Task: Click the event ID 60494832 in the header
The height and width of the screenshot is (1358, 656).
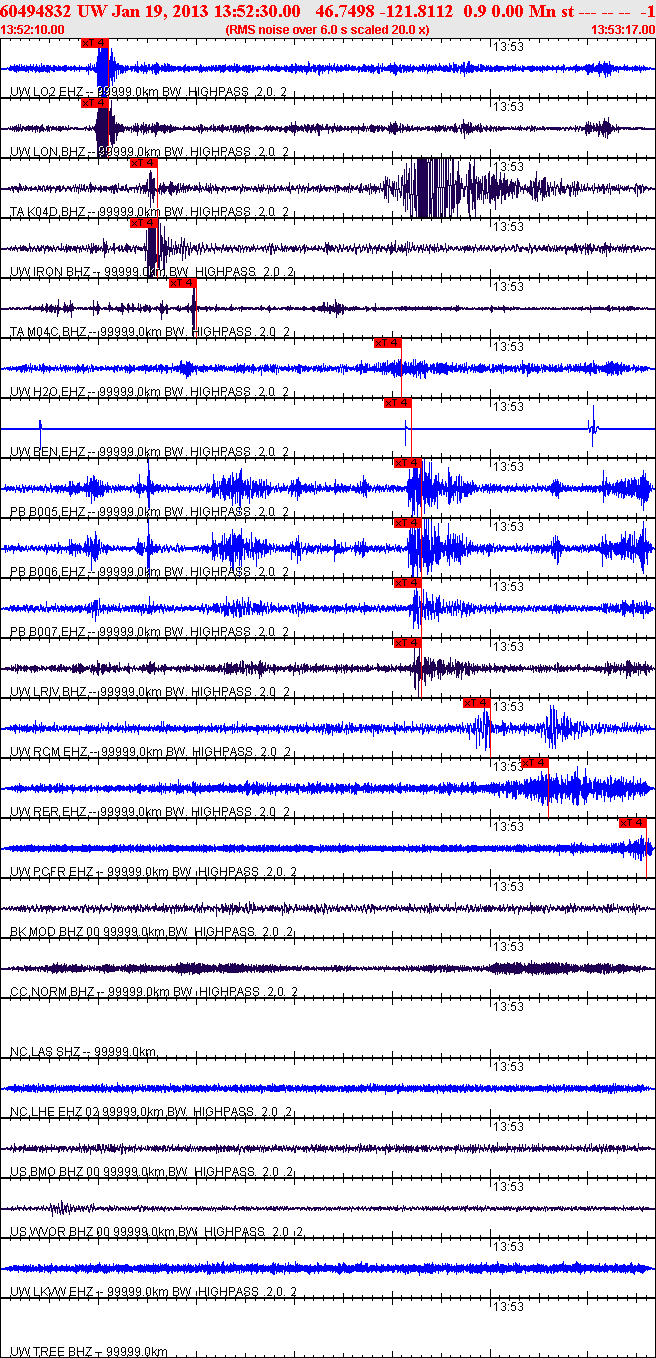Action: pyautogui.click(x=36, y=11)
